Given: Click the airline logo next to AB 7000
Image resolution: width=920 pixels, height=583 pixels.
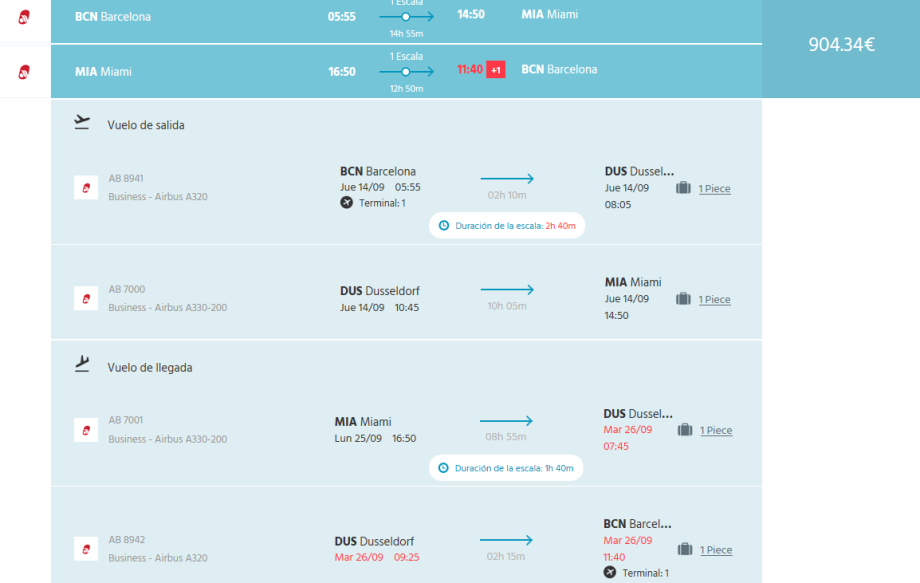Looking at the screenshot, I should [86, 298].
